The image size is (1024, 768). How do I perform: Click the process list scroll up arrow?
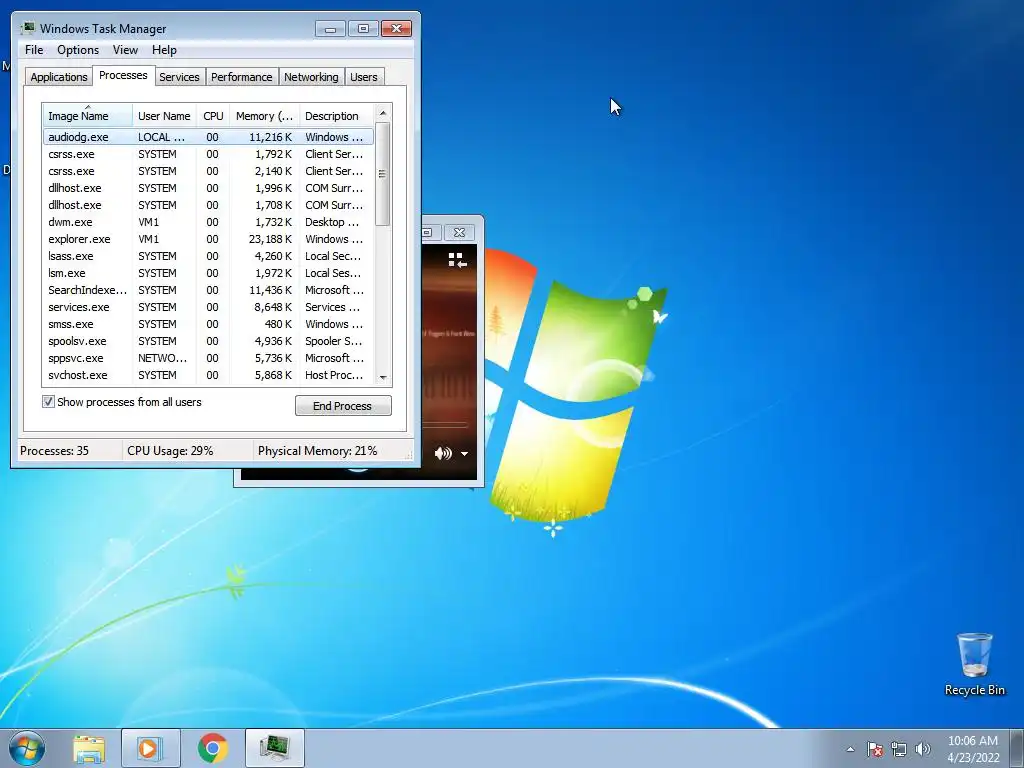[383, 113]
